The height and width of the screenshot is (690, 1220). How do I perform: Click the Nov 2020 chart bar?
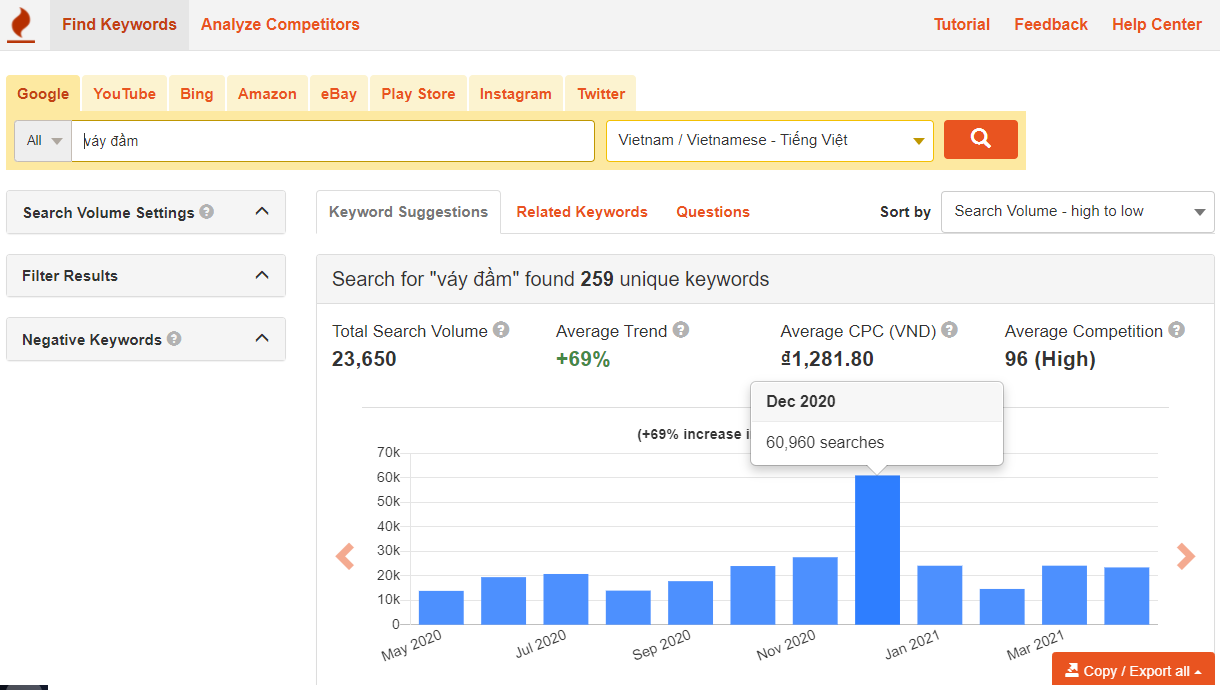tap(815, 591)
